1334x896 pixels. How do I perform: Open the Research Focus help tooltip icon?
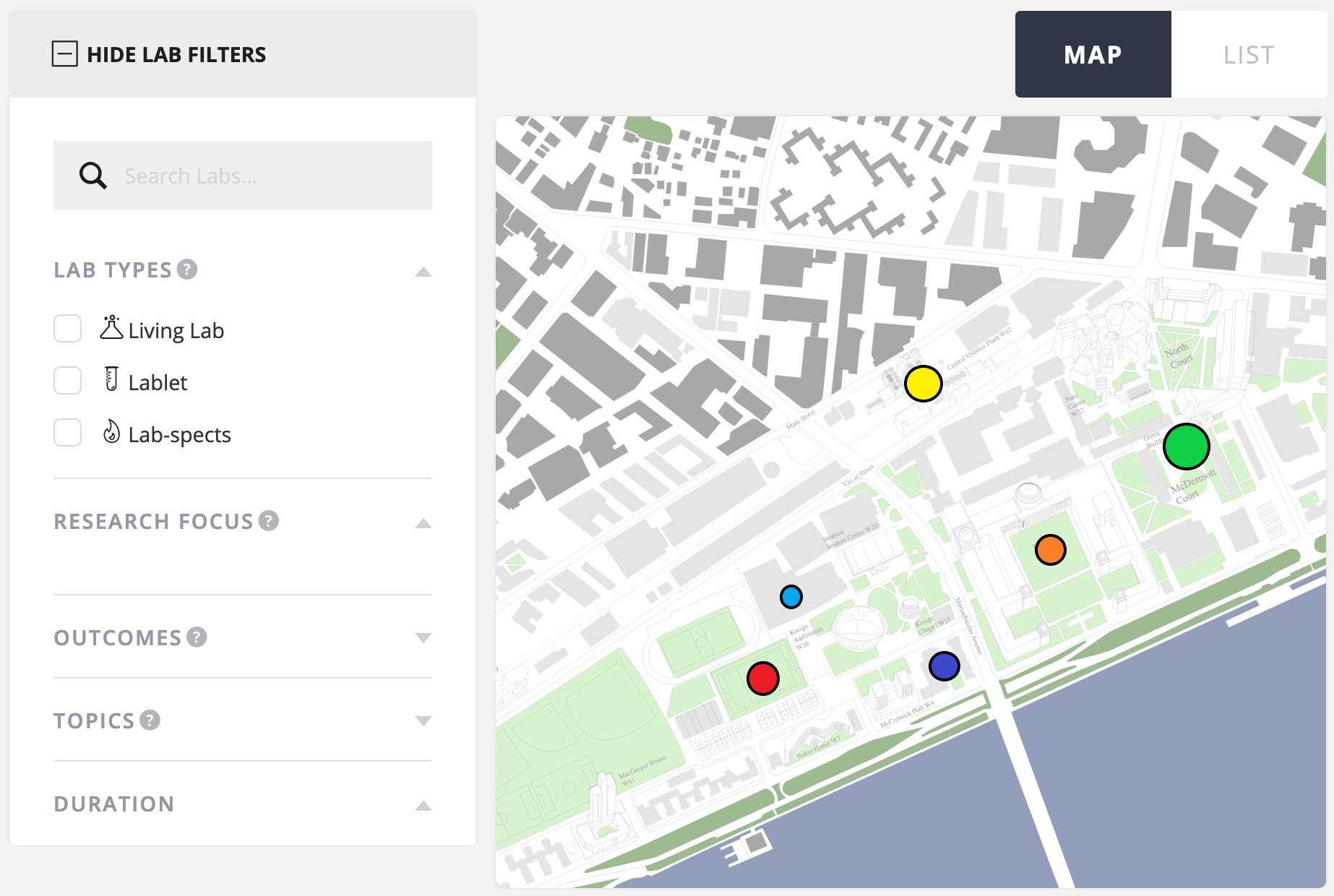[268, 522]
